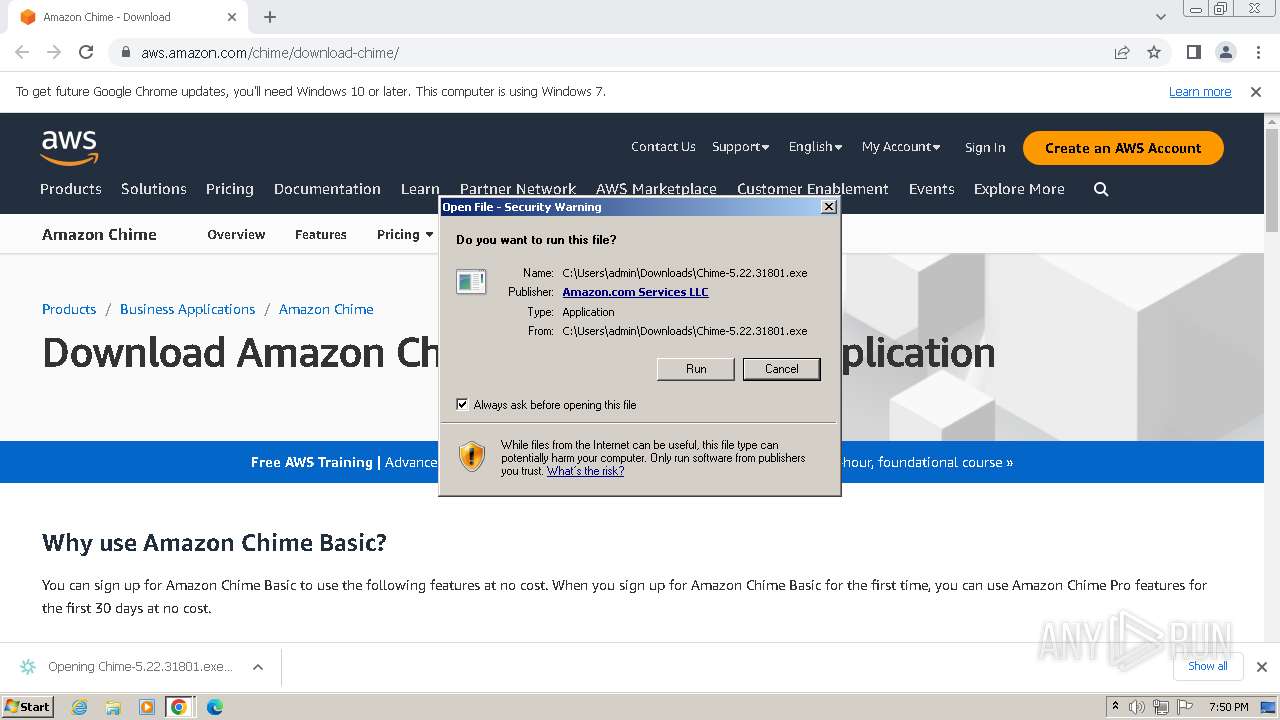
Task: Click Sign In link
Action: (x=985, y=147)
